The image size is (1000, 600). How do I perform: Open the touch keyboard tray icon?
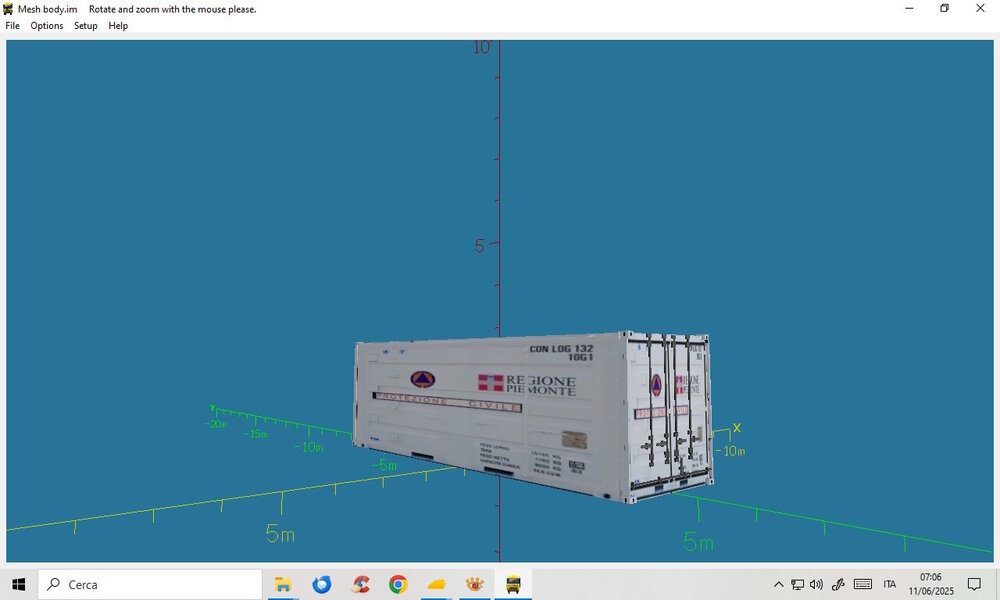click(863, 584)
